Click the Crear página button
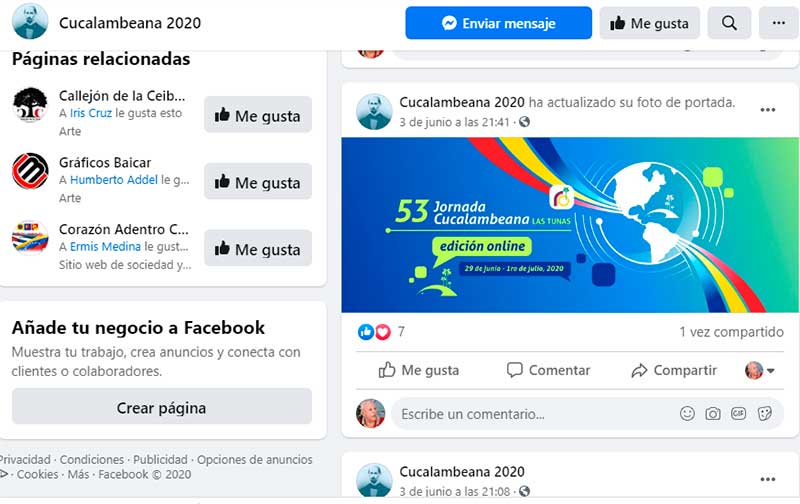This screenshot has height=504, width=800. click(162, 407)
